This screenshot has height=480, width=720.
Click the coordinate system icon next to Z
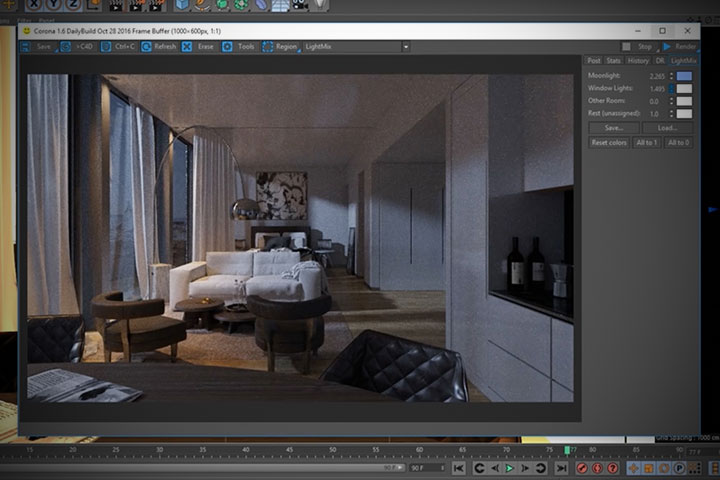(x=94, y=5)
